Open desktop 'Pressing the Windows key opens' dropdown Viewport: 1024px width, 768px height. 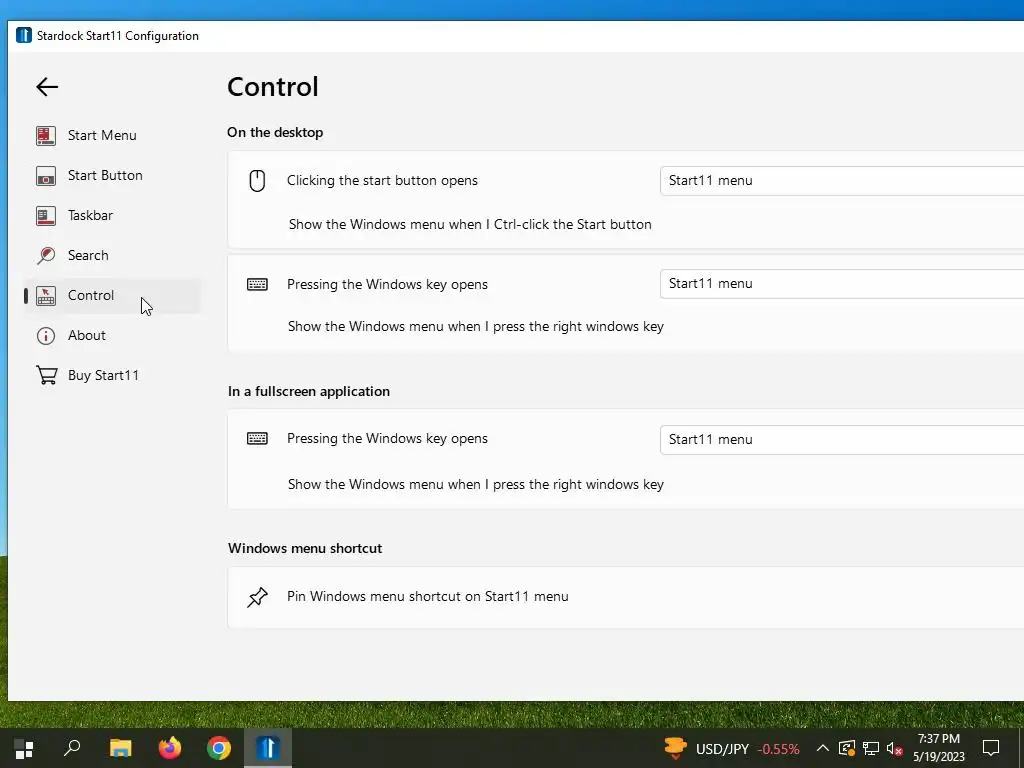[842, 284]
